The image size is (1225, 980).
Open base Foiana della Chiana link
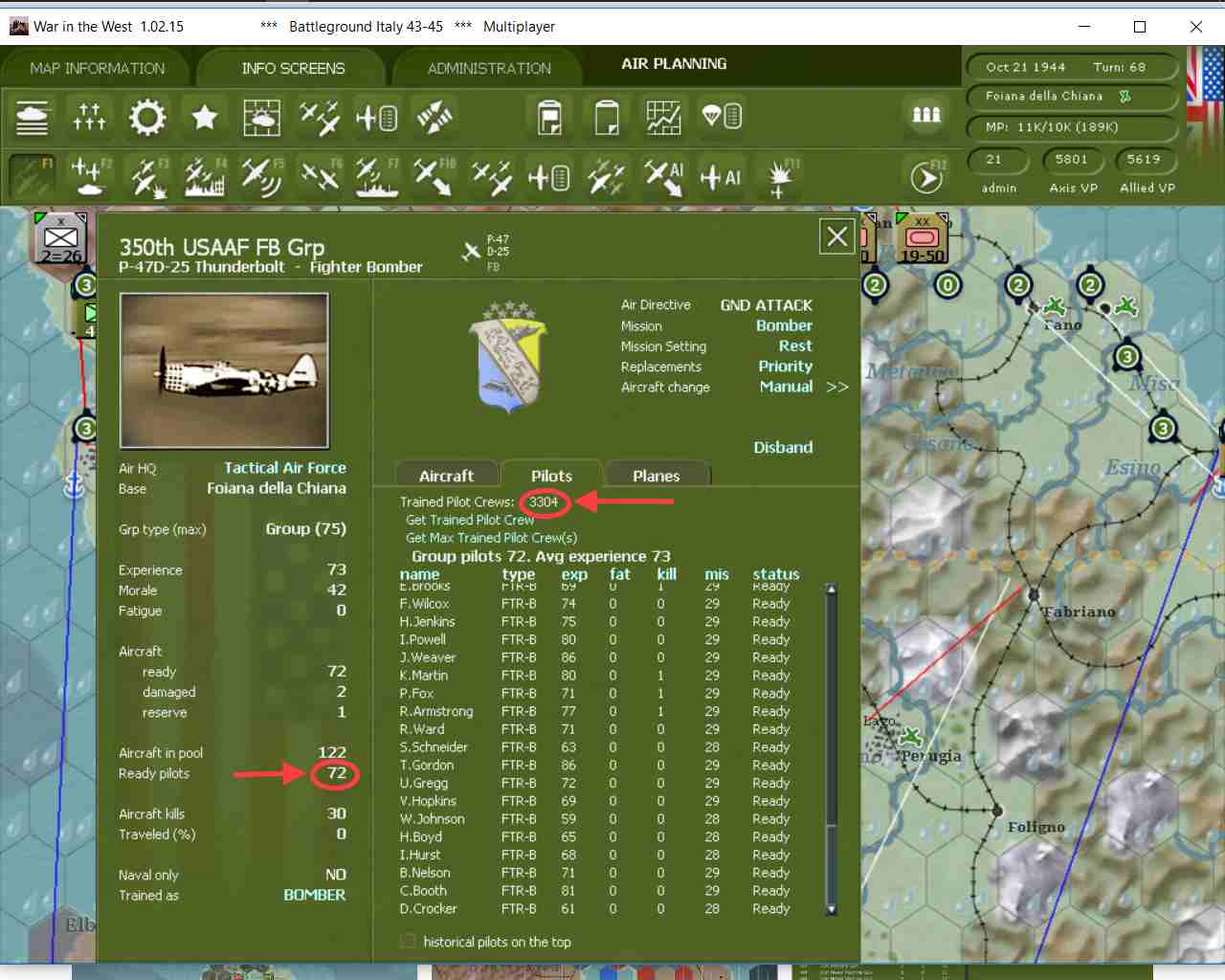pos(277,488)
